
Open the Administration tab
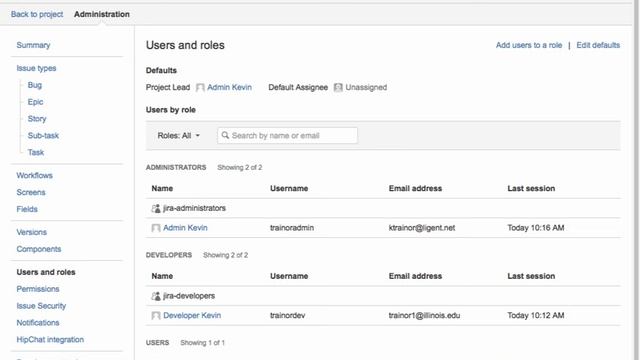(102, 14)
